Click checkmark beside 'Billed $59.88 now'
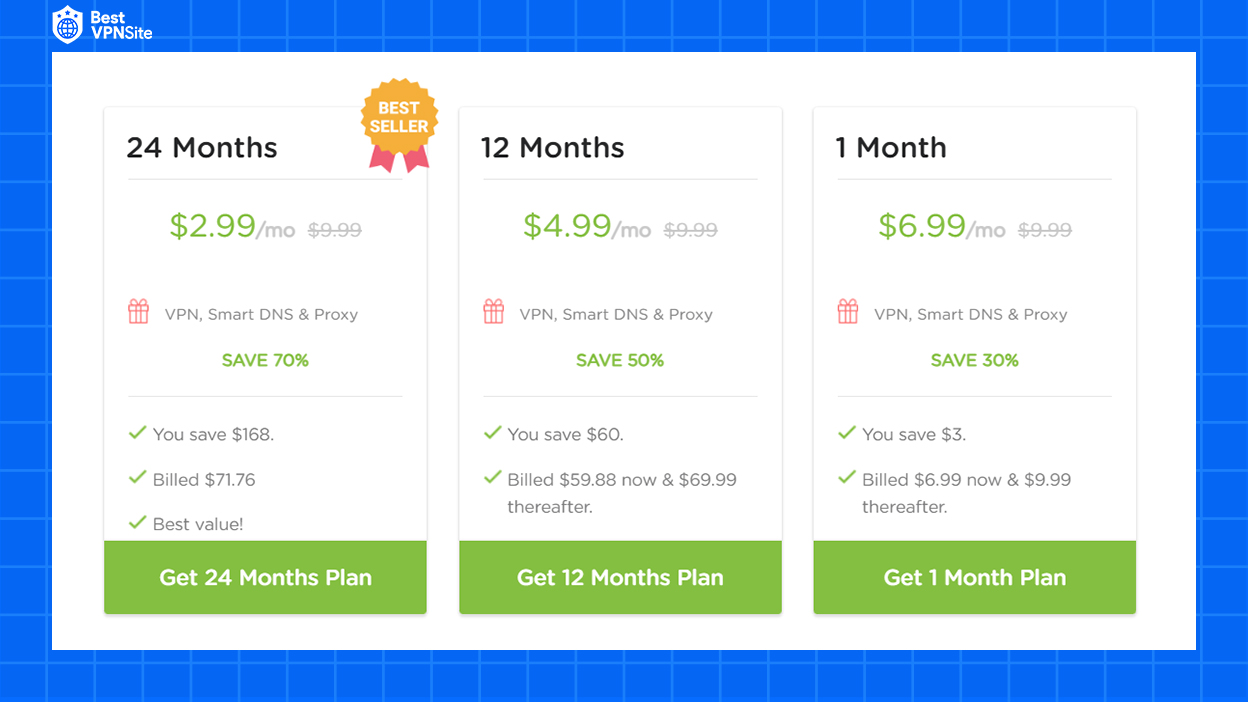The height and width of the screenshot is (702, 1248). coord(492,478)
